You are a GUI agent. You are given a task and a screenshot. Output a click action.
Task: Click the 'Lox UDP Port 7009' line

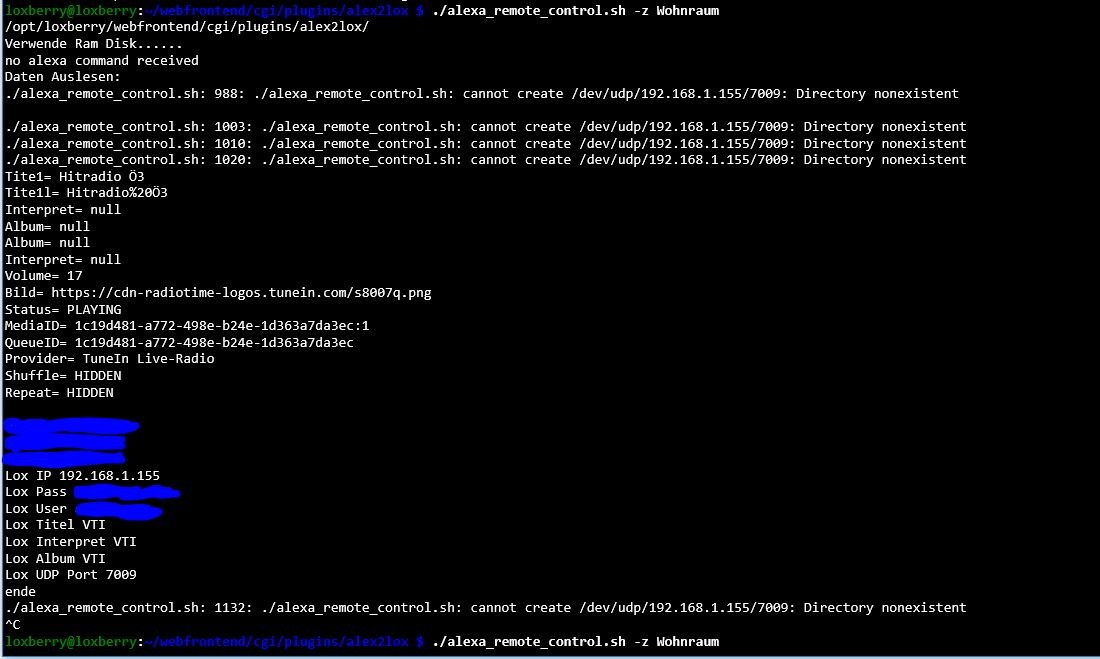71,574
